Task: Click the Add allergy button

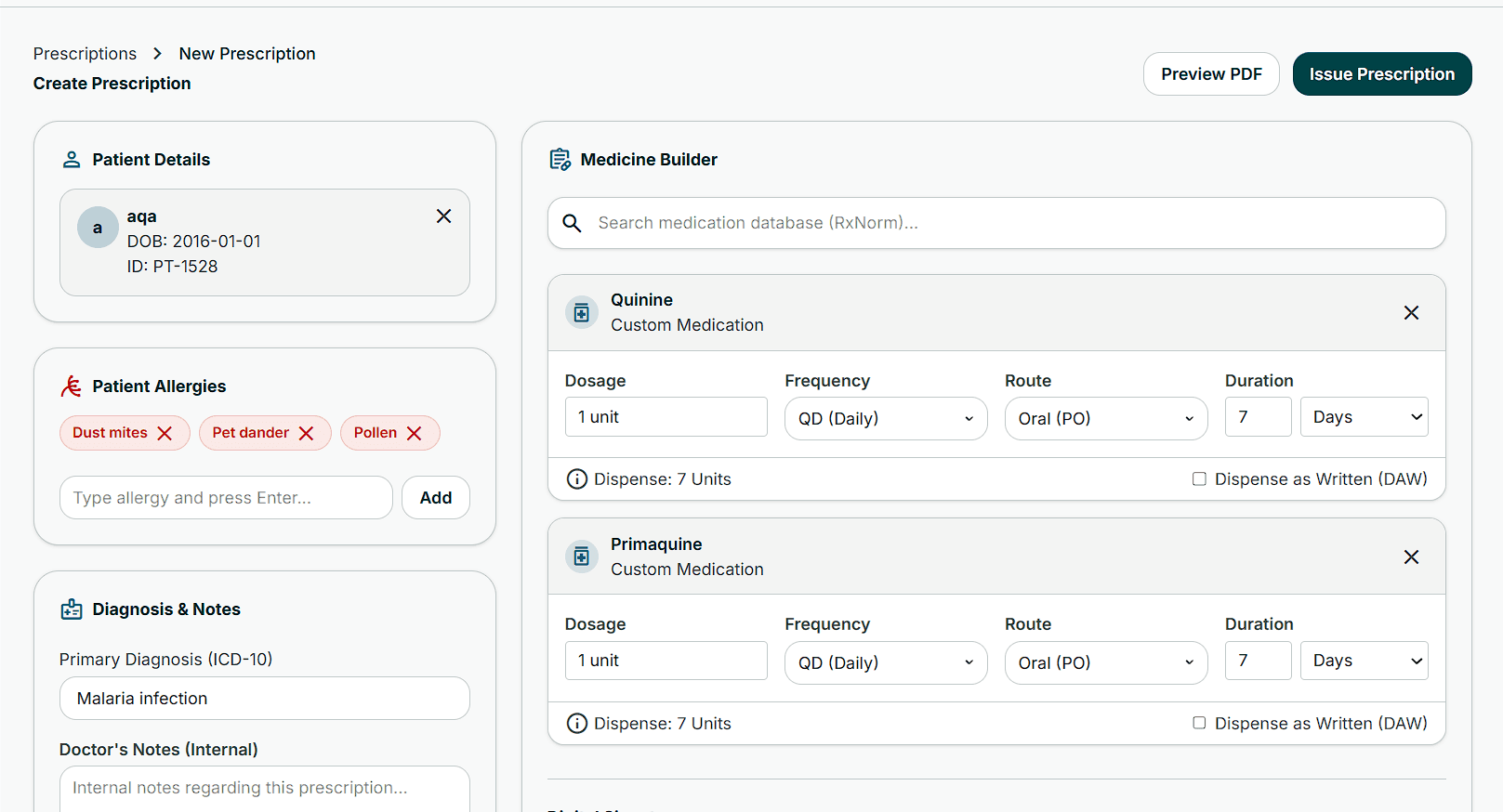Action: 436,498
